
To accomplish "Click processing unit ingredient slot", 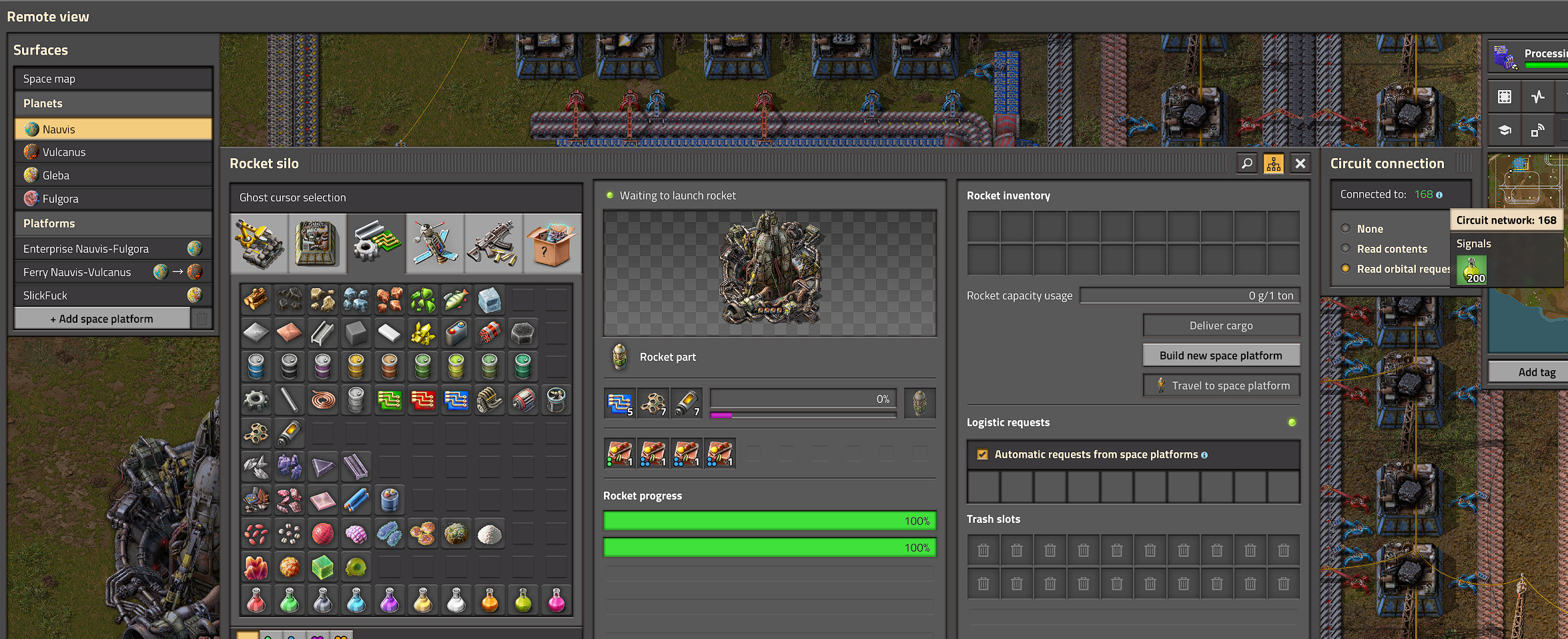I will 621,403.
